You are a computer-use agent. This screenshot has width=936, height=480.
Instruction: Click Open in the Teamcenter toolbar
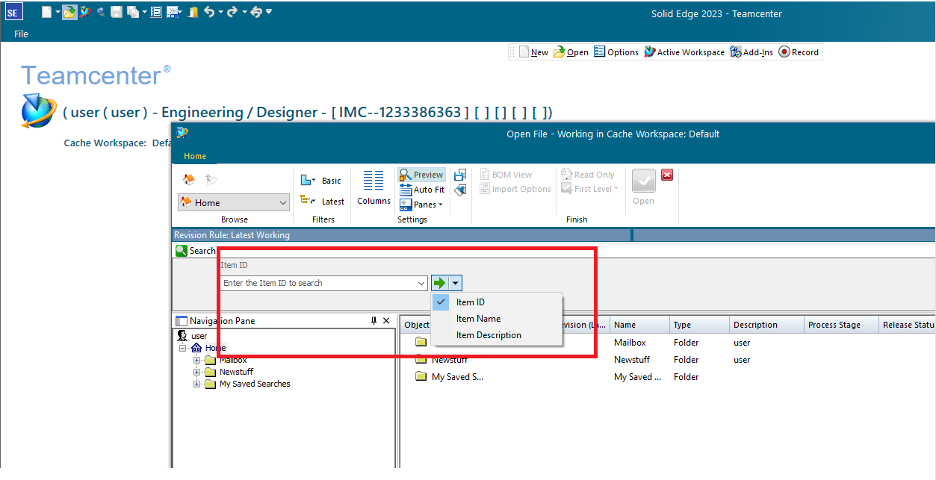click(x=571, y=53)
